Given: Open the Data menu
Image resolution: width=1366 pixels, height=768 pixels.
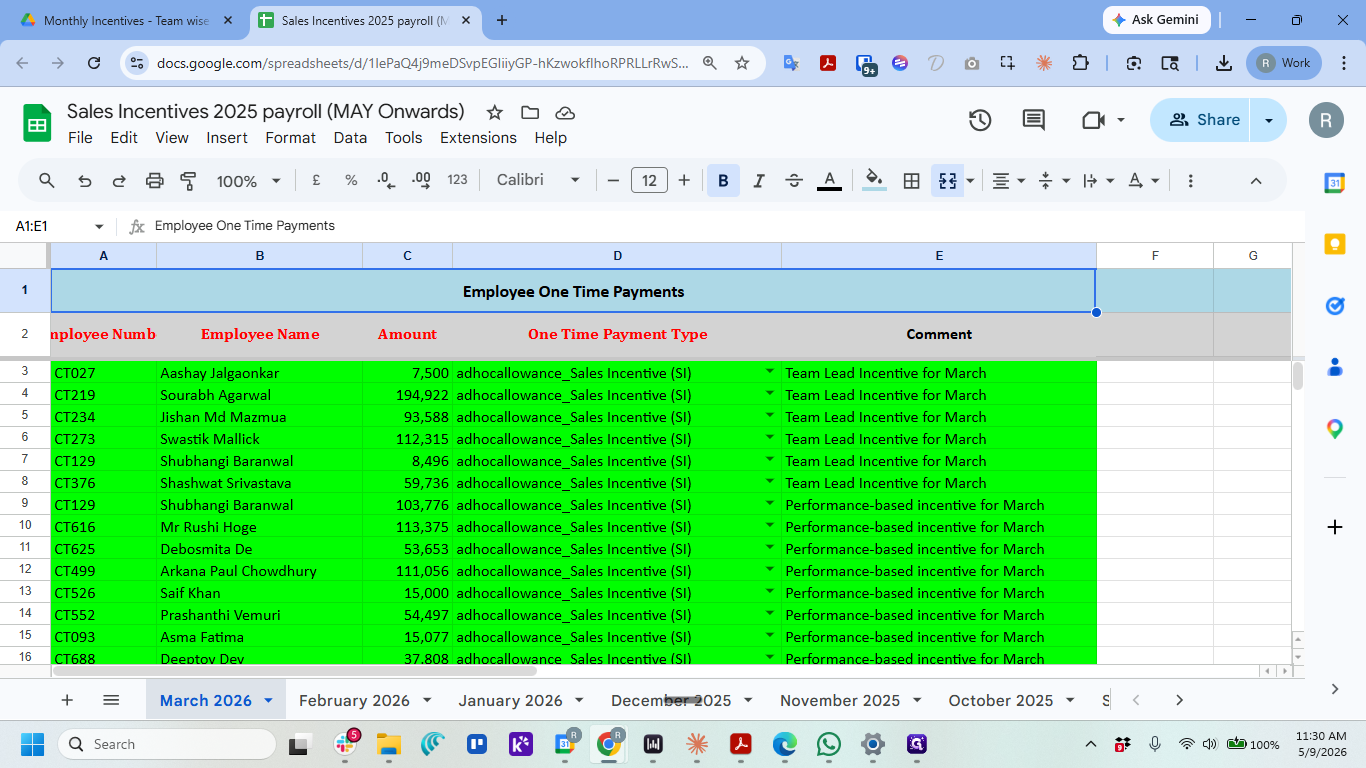Looking at the screenshot, I should (x=350, y=138).
